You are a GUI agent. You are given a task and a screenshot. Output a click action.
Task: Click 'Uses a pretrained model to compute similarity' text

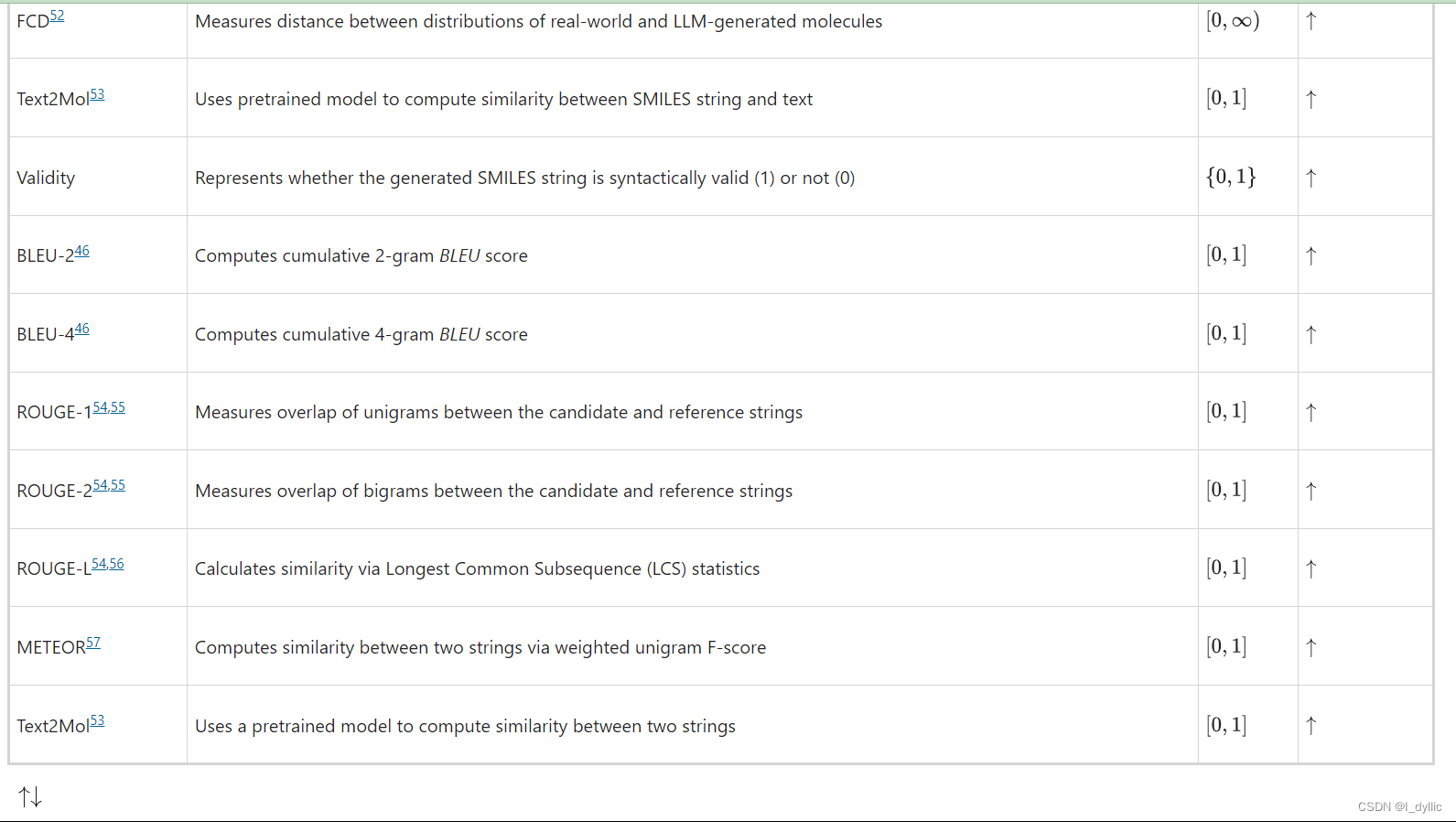[x=465, y=726]
